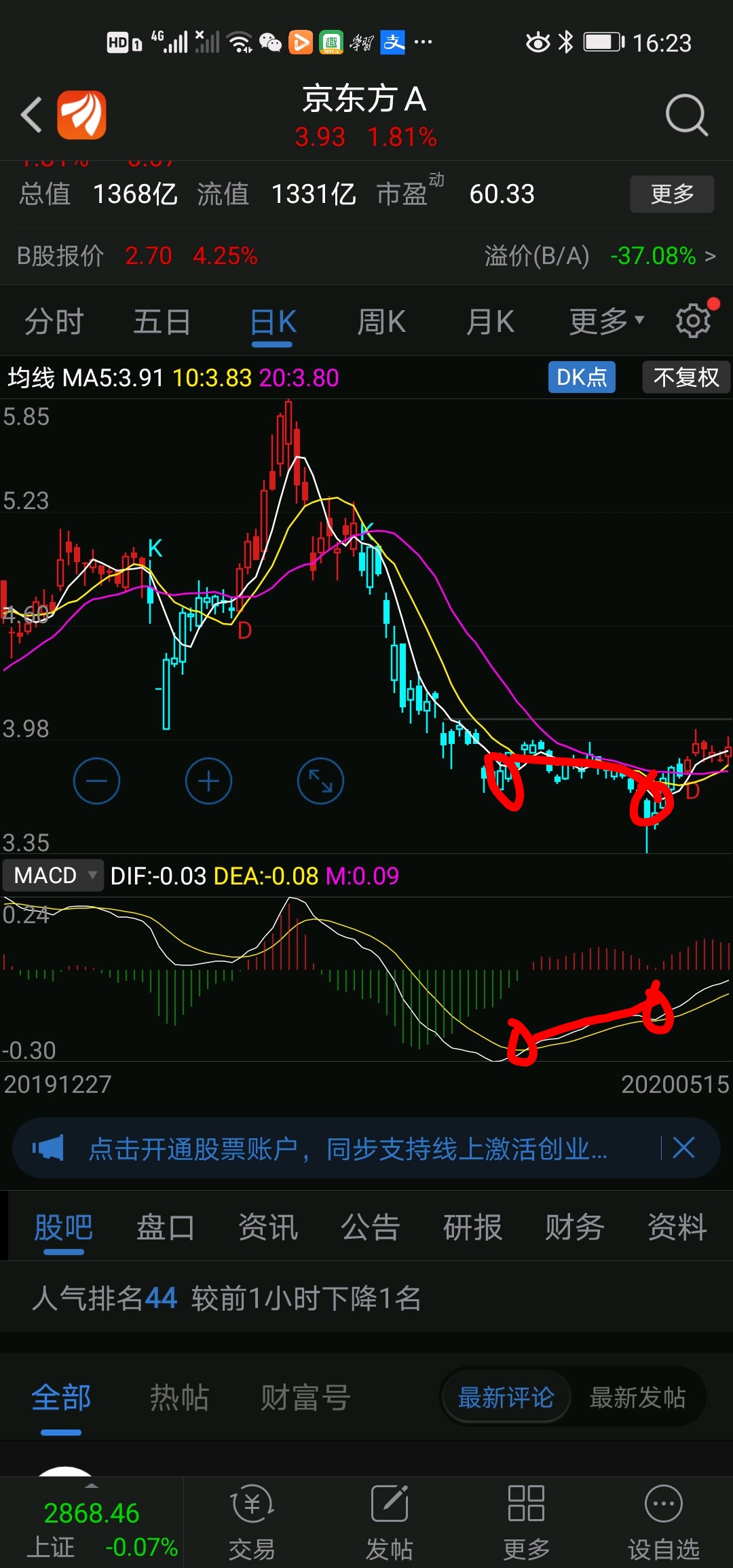Viewport: 733px width, 1568px height.
Task: Tap the 京东方 A title
Action: point(364,99)
